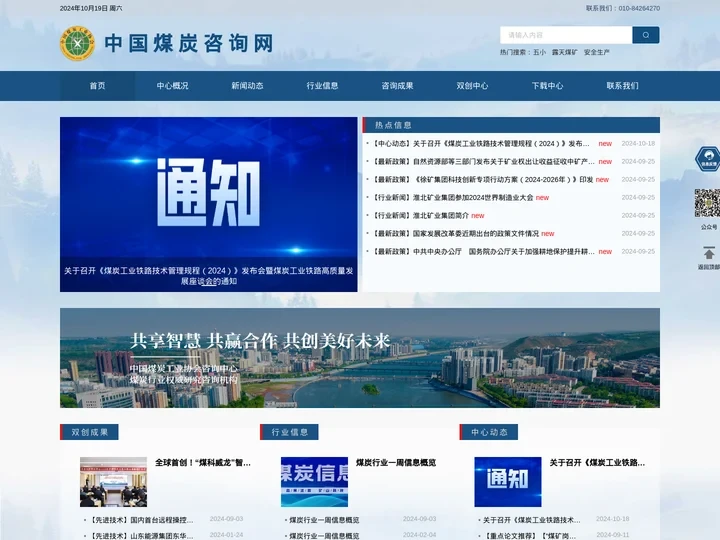Open the 行业信息 menu item

pyautogui.click(x=322, y=86)
